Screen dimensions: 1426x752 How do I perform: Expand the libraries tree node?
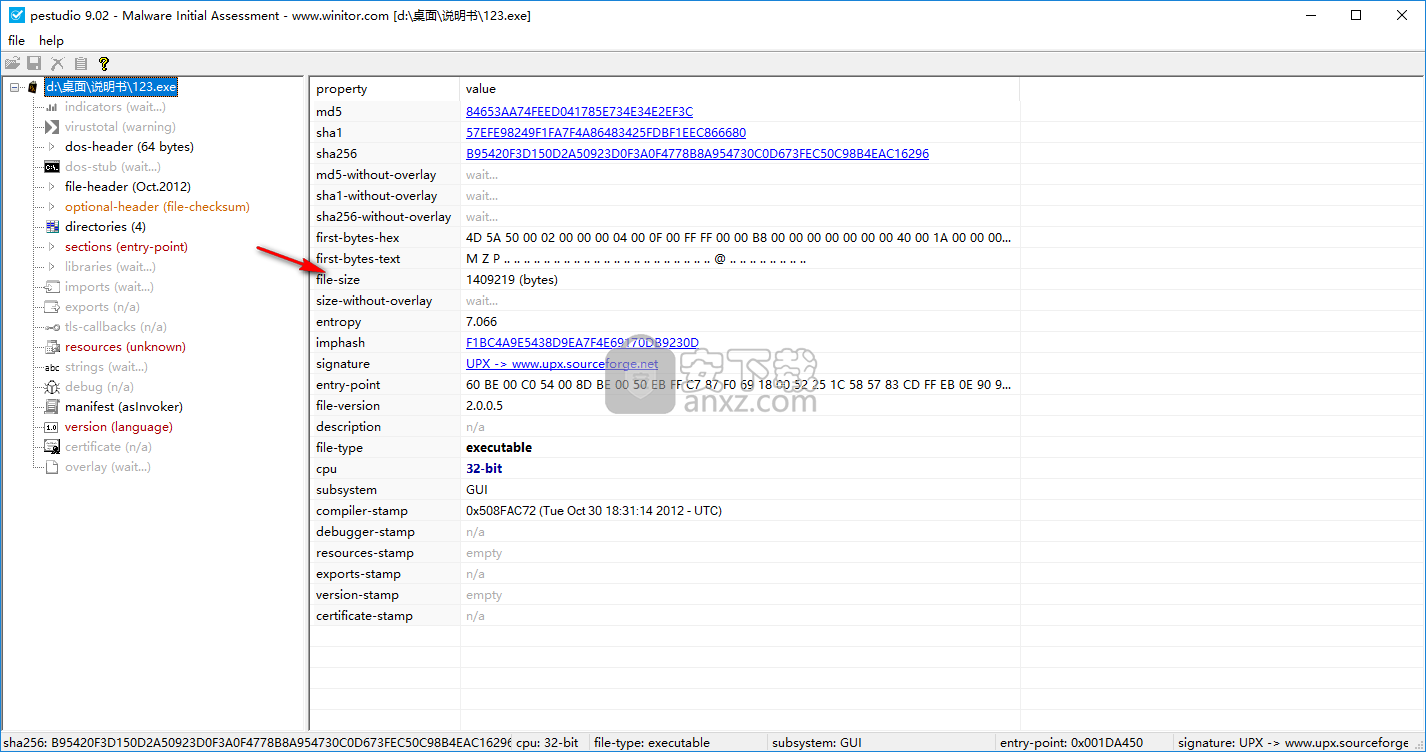tap(52, 267)
